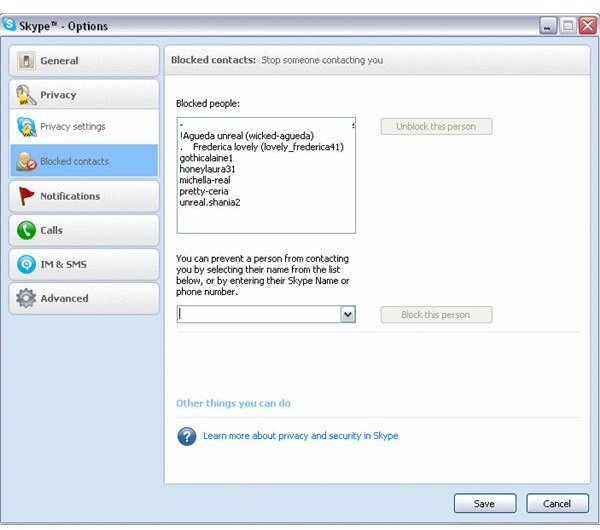Screen dimensions: 600x530
Task: Click the Blocked contacts icon
Action: pos(26,161)
